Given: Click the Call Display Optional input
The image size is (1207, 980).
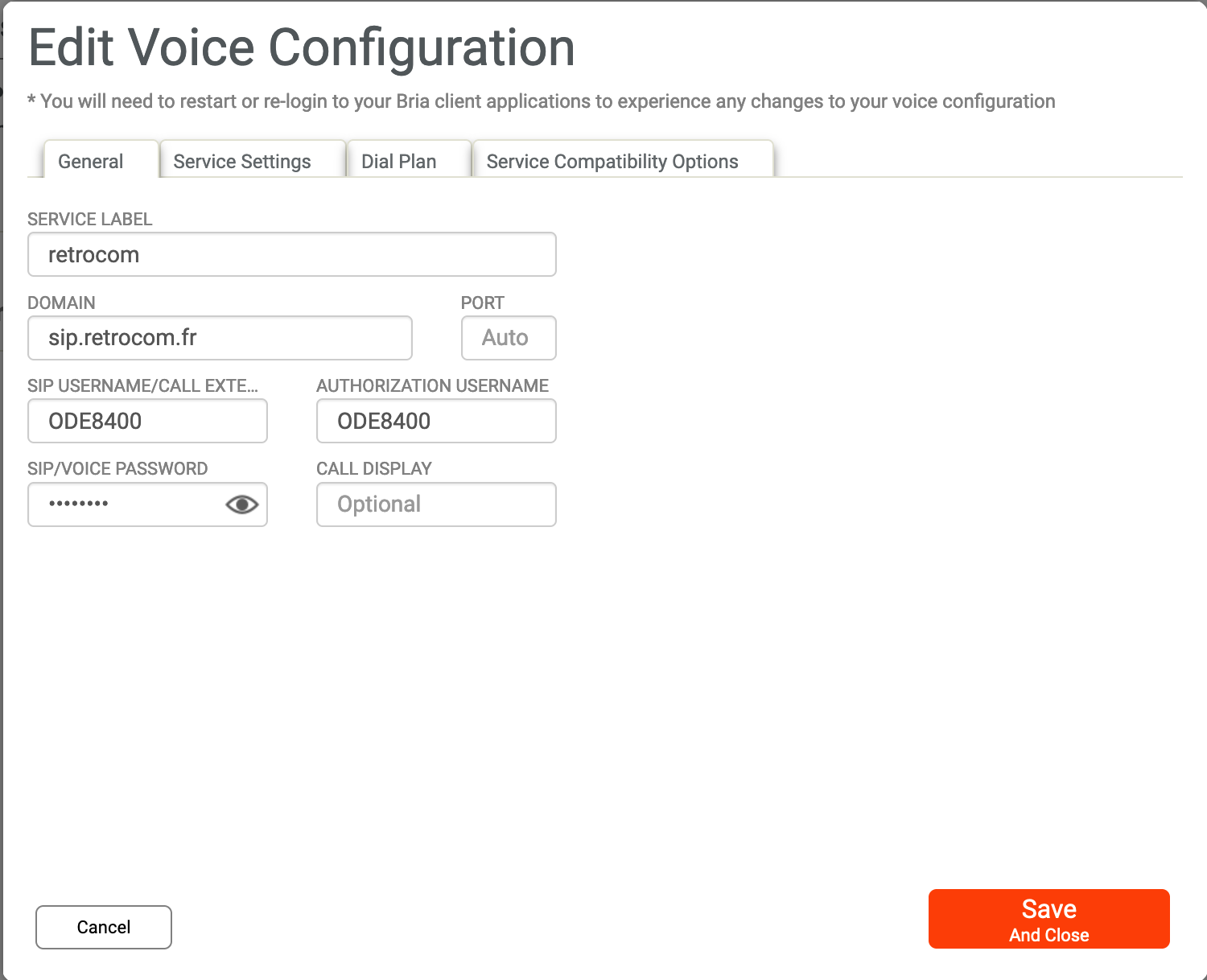Looking at the screenshot, I should click(x=436, y=504).
